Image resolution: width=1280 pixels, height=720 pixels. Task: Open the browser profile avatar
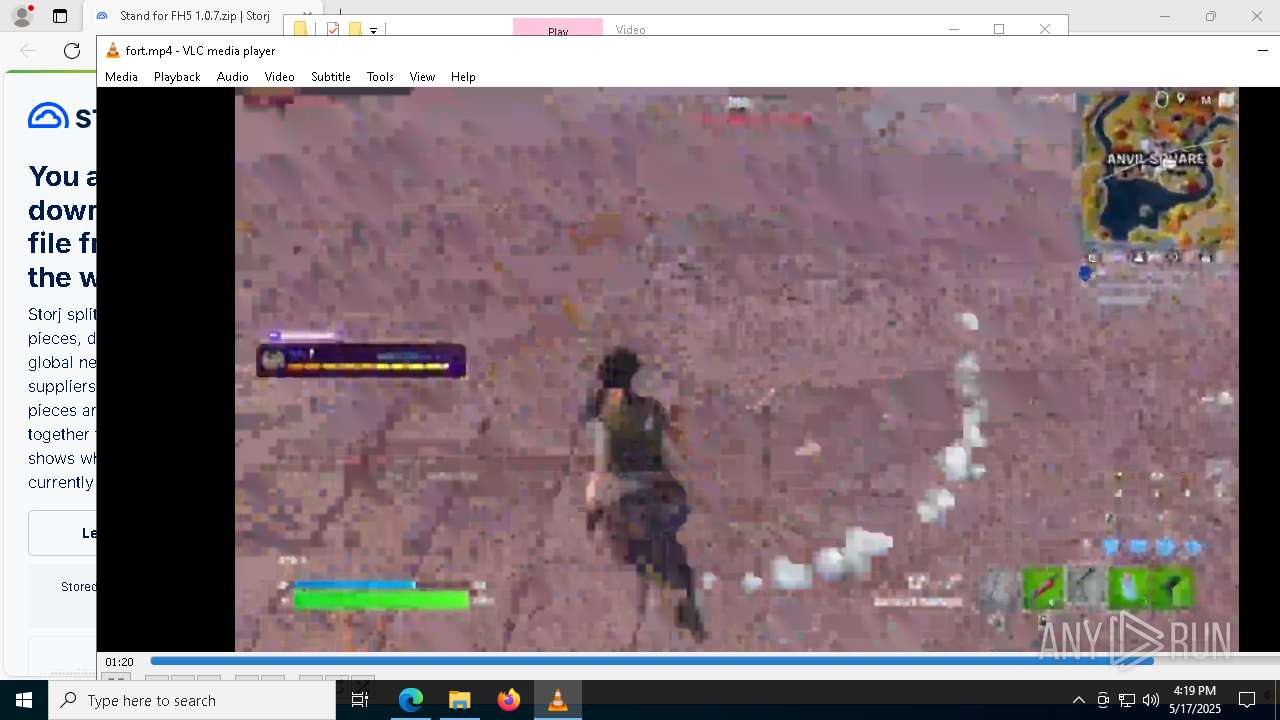click(x=22, y=16)
